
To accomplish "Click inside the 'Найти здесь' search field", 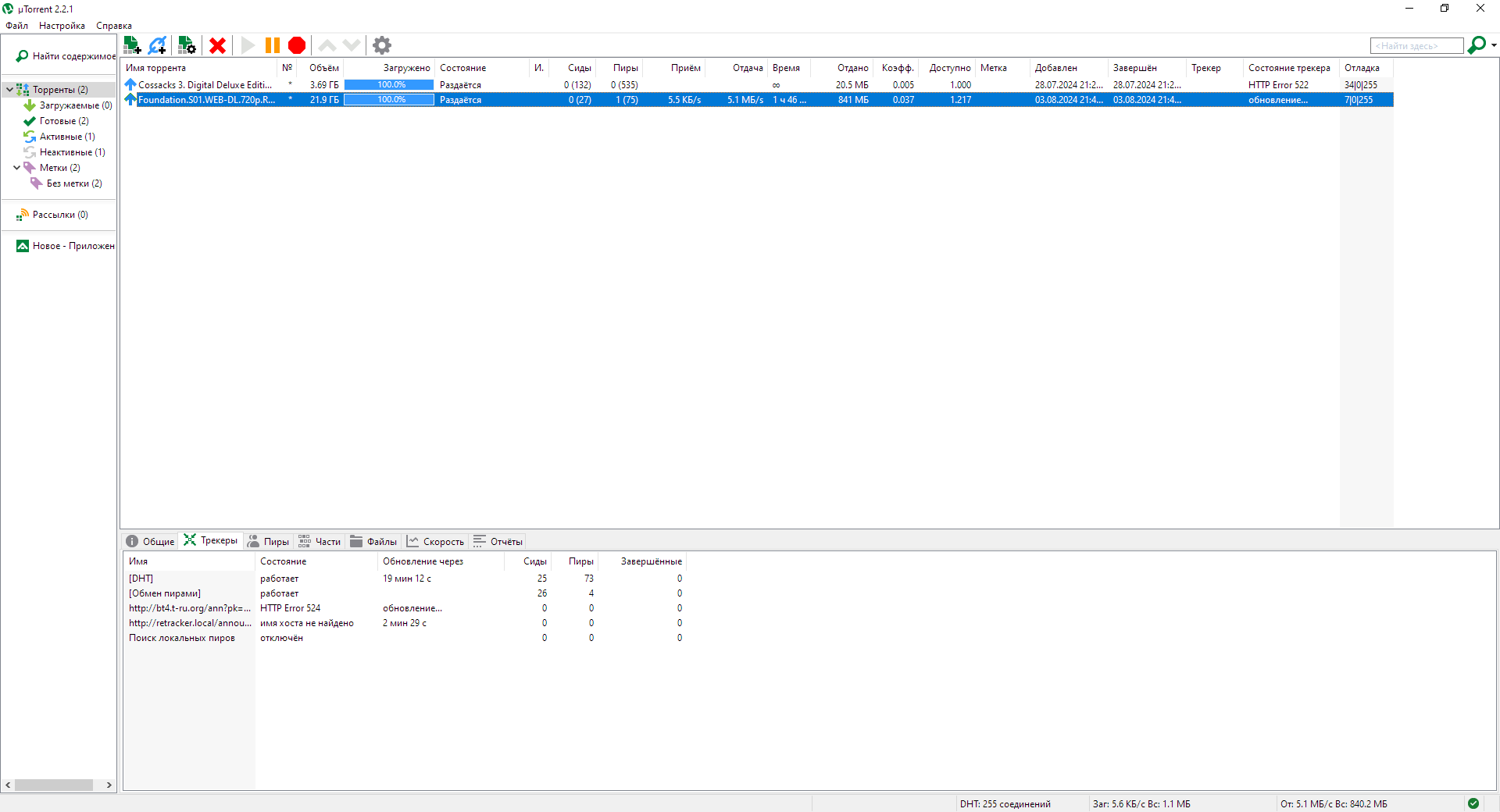I will click(x=1416, y=46).
